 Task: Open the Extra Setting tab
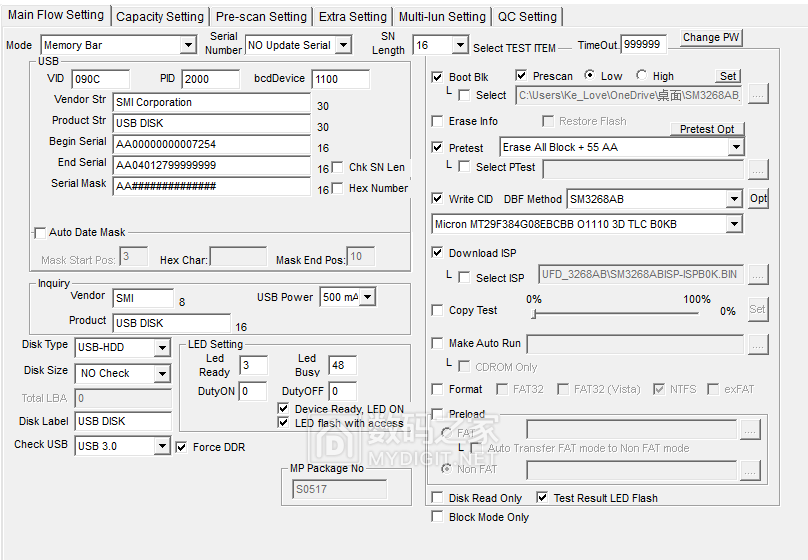352,16
